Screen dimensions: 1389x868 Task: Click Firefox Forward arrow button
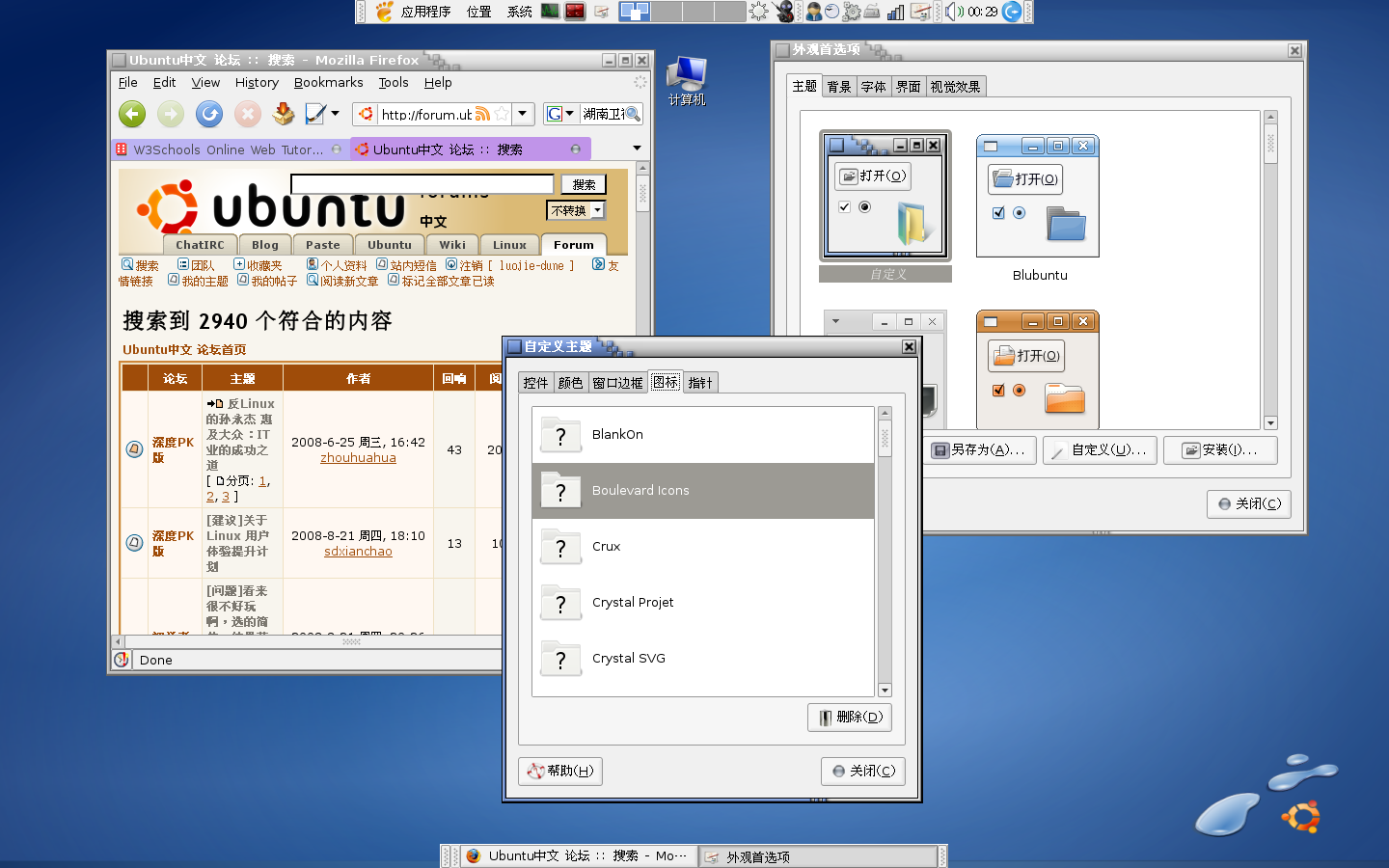171,114
